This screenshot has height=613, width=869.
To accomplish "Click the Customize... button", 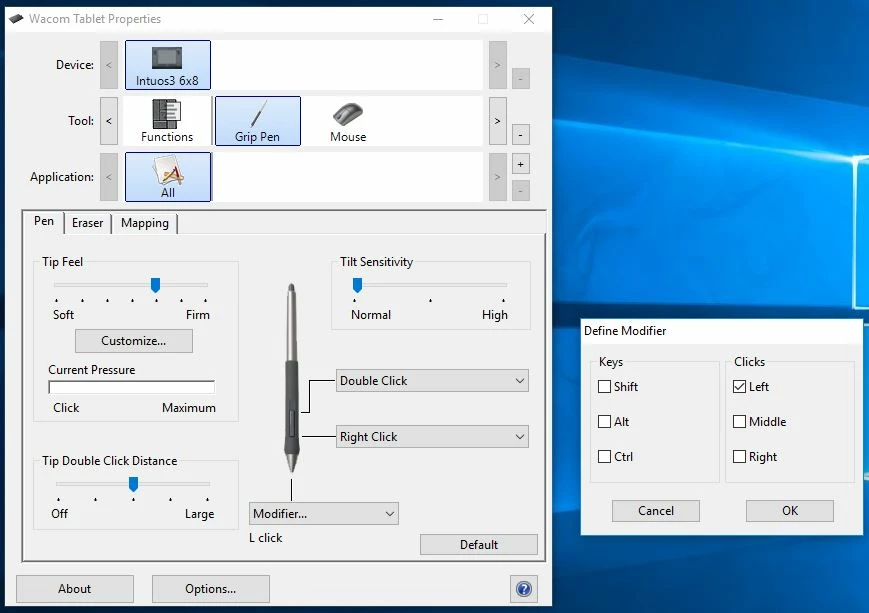I will tap(134, 341).
